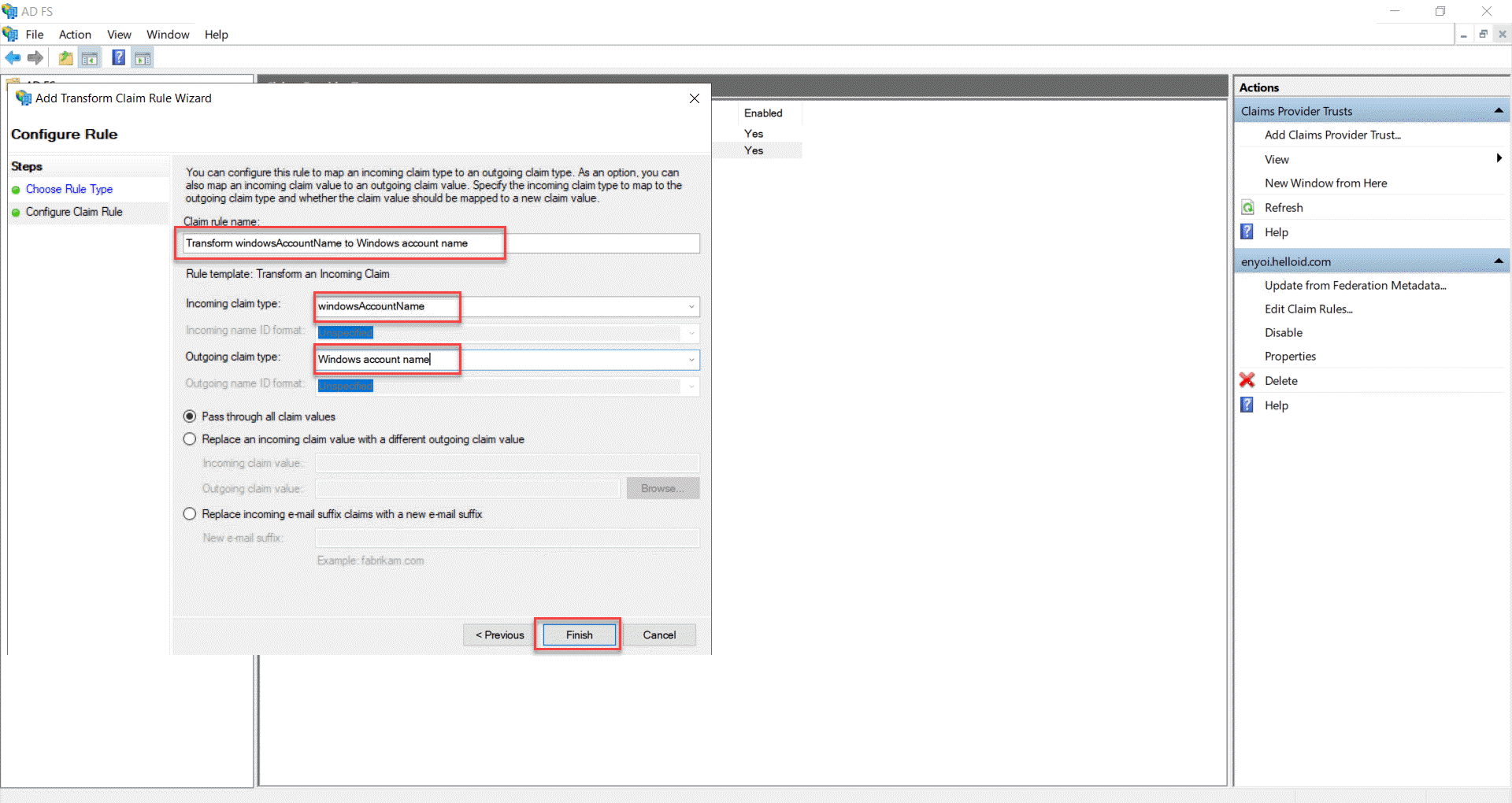The height and width of the screenshot is (803, 1512).
Task: Click the wizard icon in the dialog title
Action: tap(24, 98)
